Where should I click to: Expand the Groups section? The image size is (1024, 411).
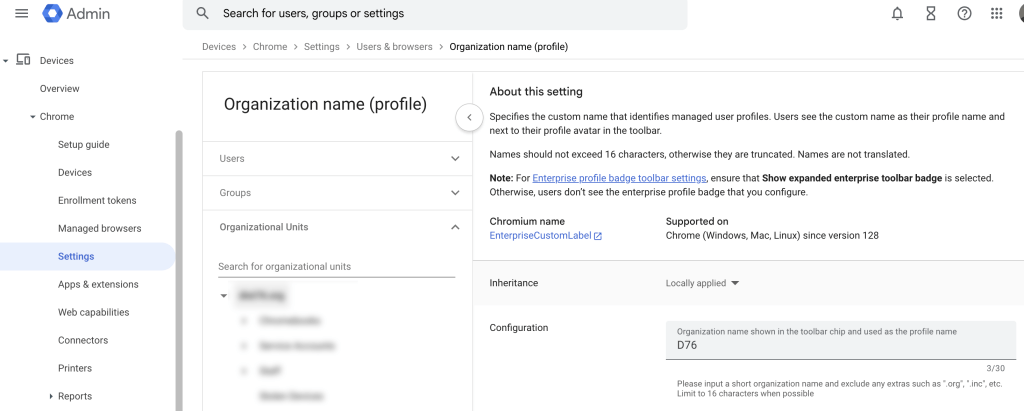[455, 193]
